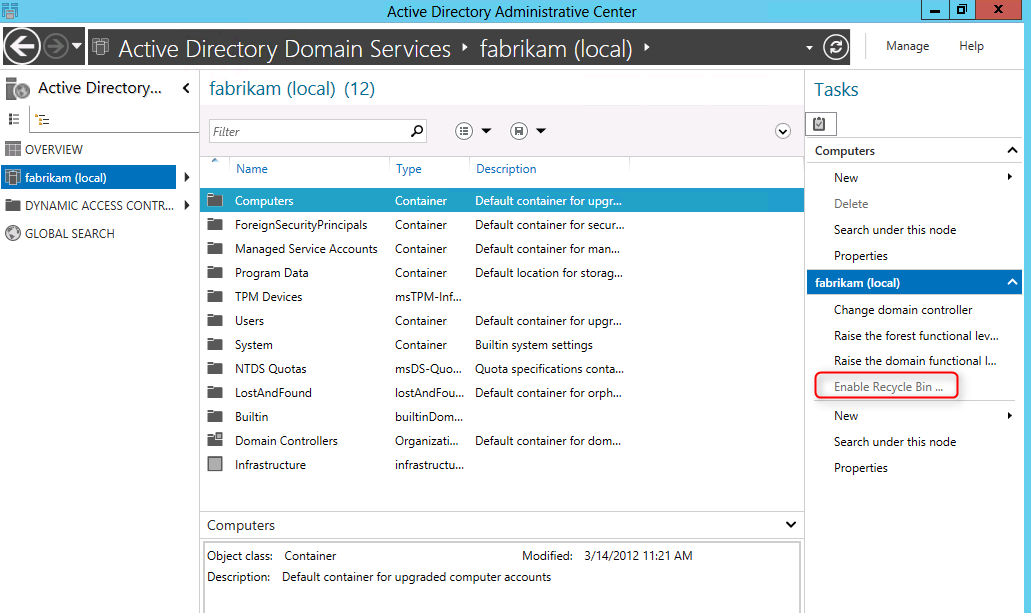Click the Tasks clipboard icon
Image resolution: width=1031 pixels, height=613 pixels.
(x=820, y=123)
